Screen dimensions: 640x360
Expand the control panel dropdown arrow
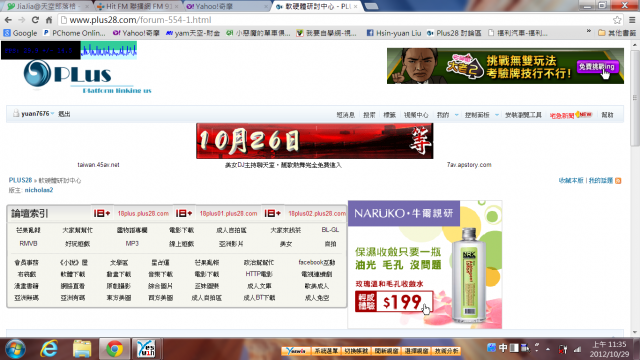pos(496,115)
